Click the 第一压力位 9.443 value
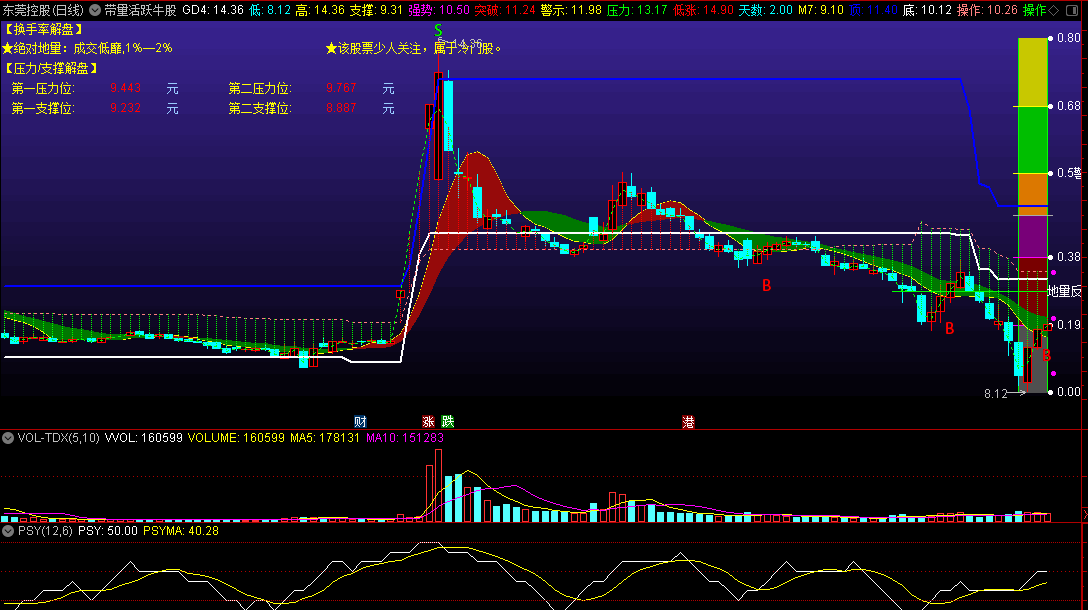The width and height of the screenshot is (1088, 610). coord(126,88)
